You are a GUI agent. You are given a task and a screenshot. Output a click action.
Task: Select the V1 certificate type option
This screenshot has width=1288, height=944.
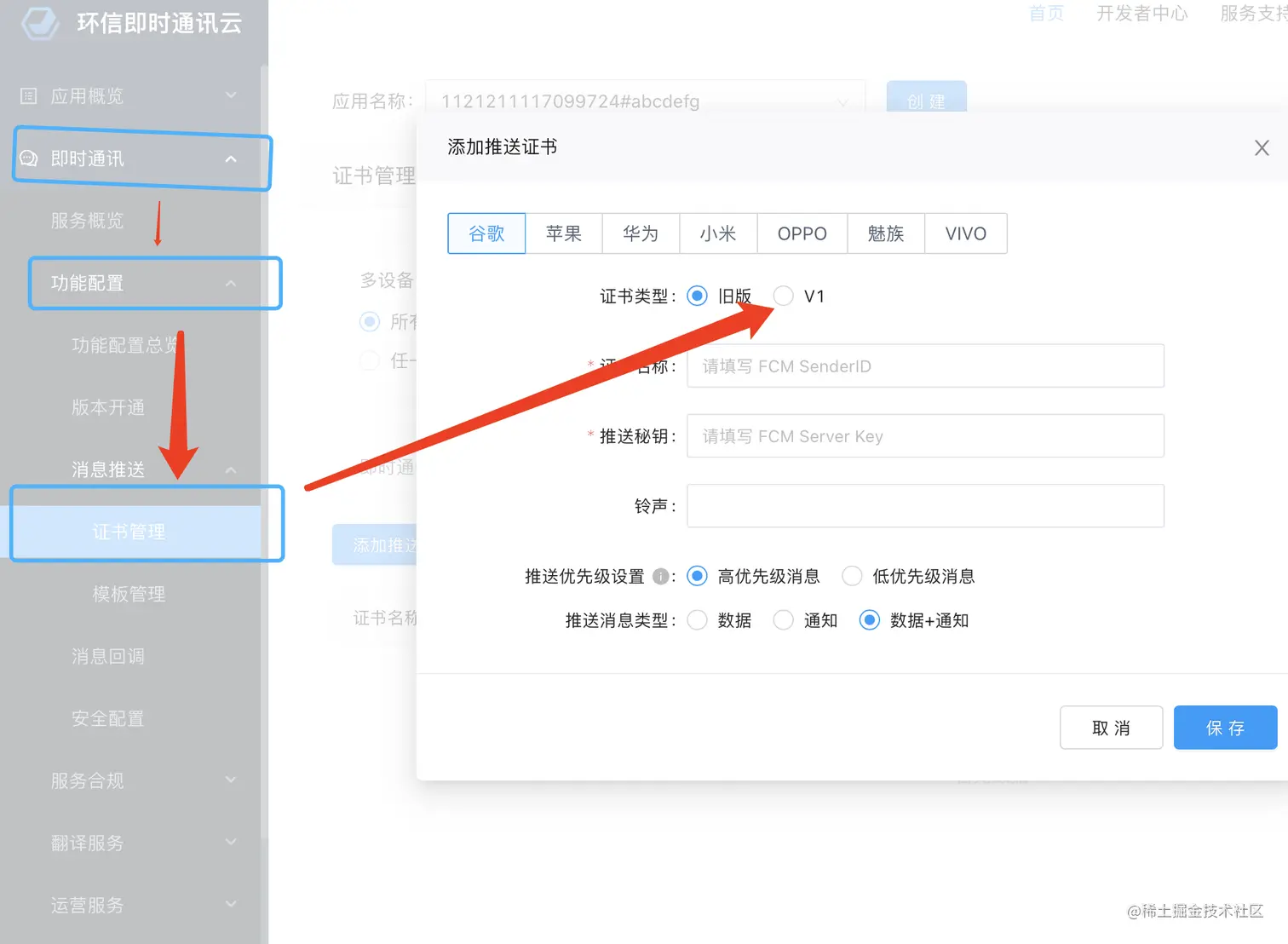coord(783,296)
